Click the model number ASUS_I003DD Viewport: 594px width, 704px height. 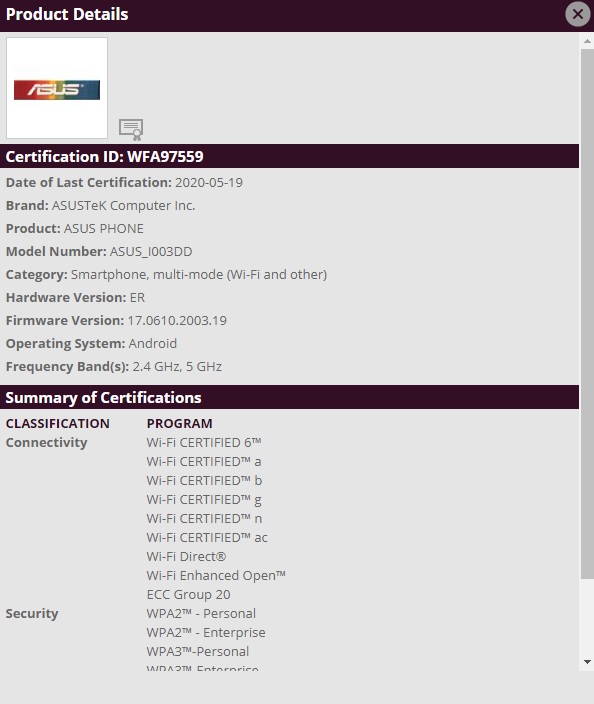tap(151, 251)
